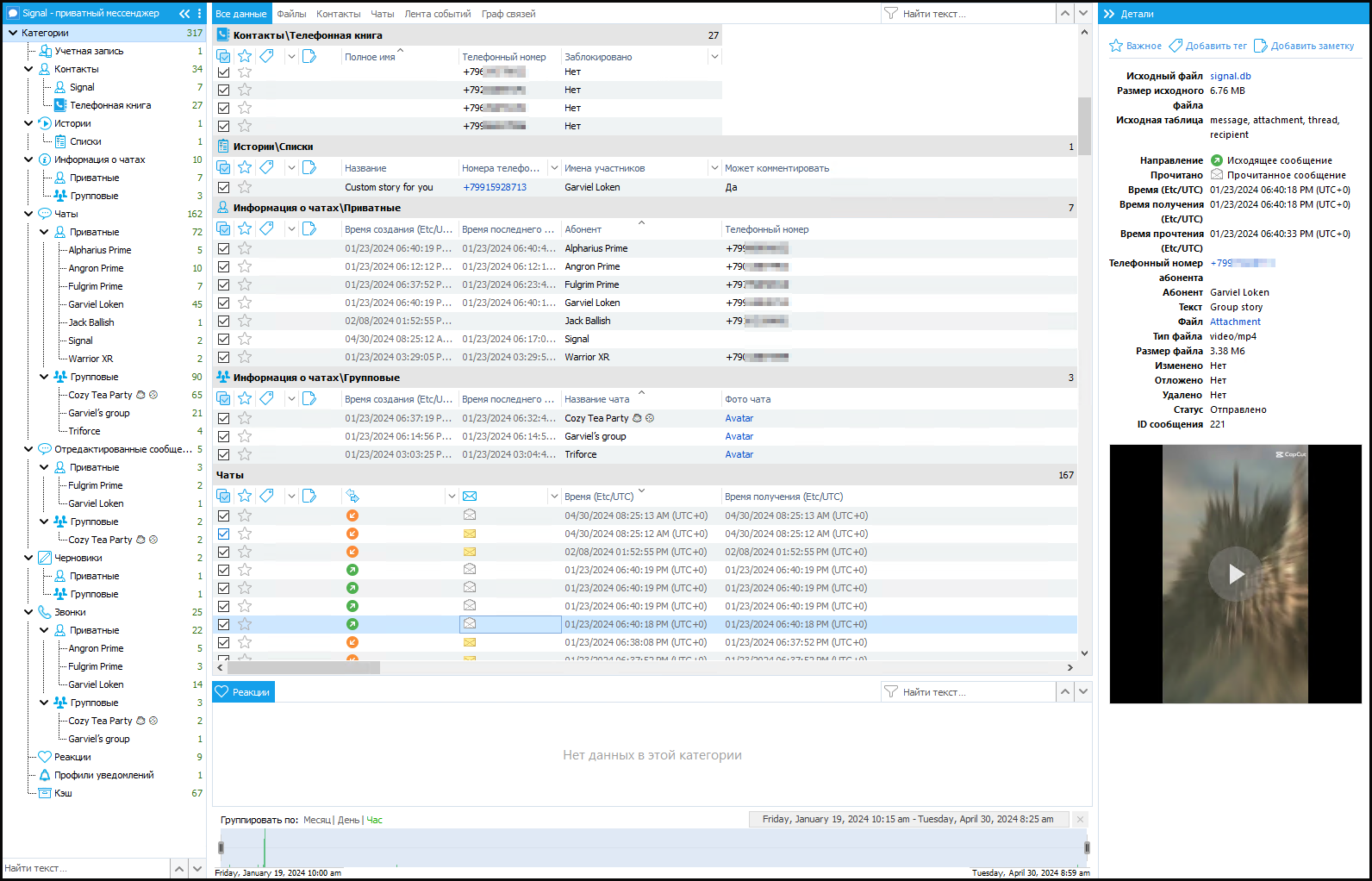Click the right handle of timeline range
1372x881 pixels.
tap(1087, 848)
